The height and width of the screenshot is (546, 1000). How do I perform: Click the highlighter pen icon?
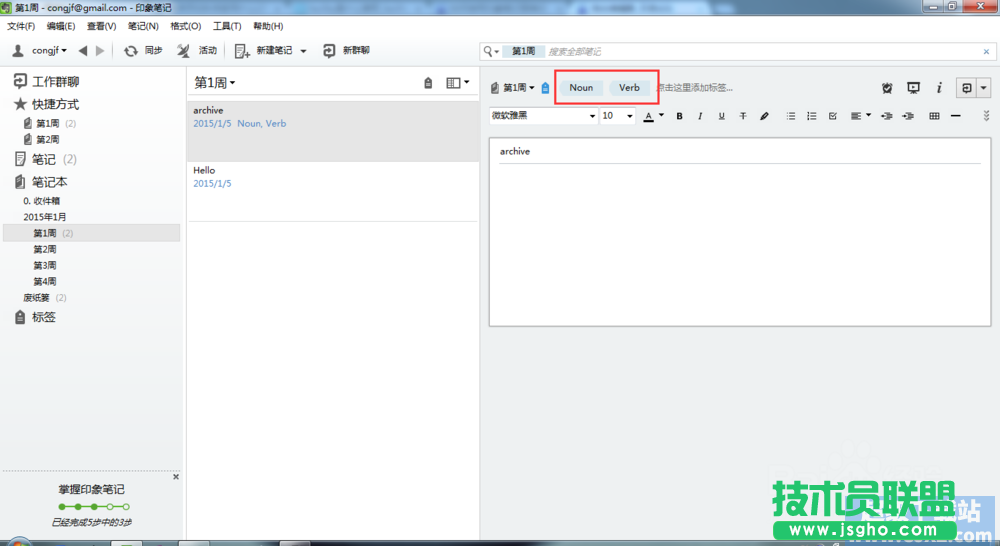(x=765, y=116)
